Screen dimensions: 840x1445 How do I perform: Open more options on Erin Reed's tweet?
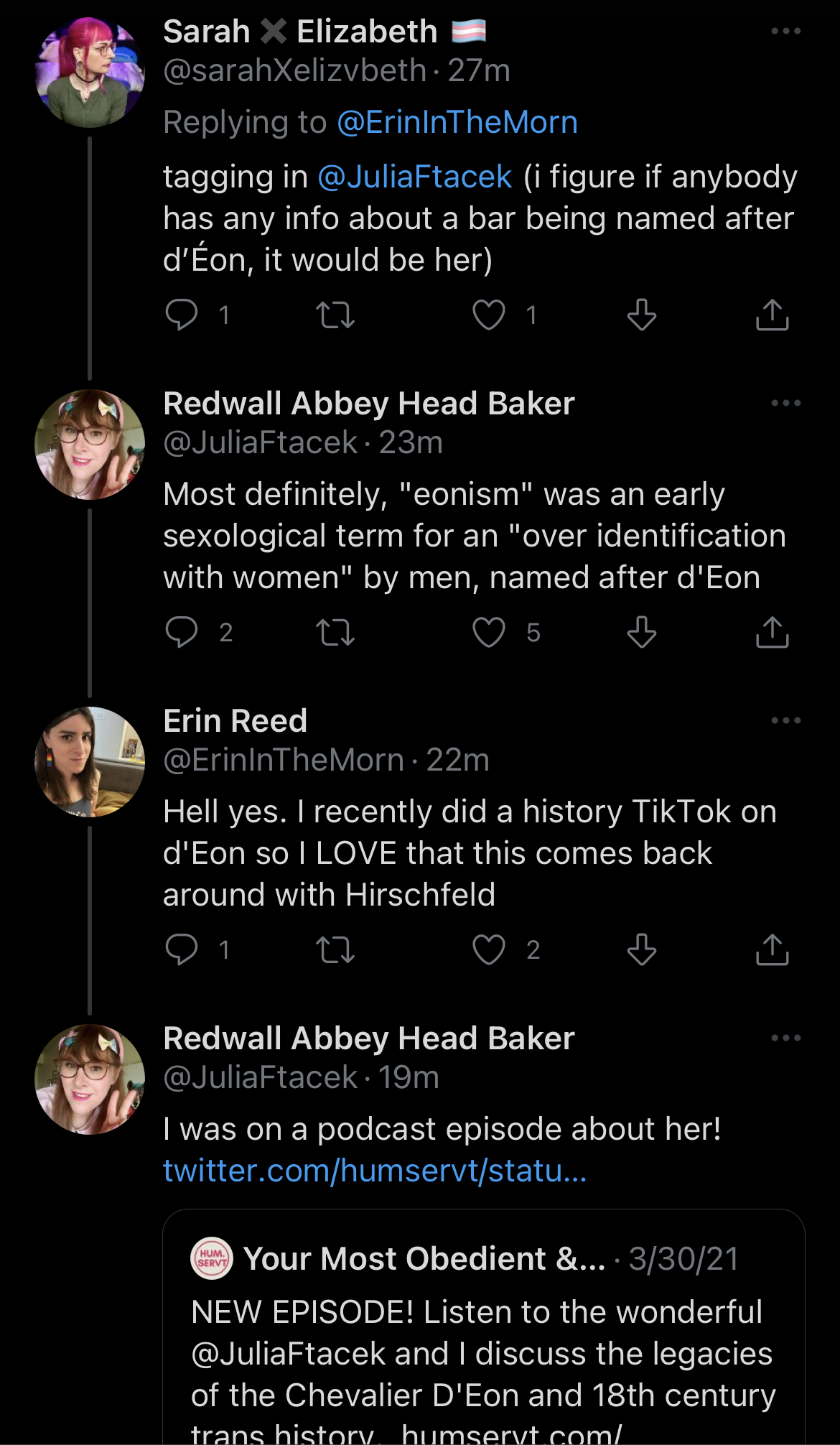point(785,721)
